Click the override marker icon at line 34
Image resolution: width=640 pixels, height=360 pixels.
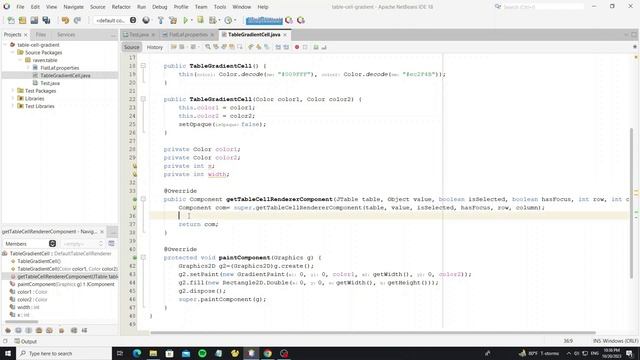(135, 199)
